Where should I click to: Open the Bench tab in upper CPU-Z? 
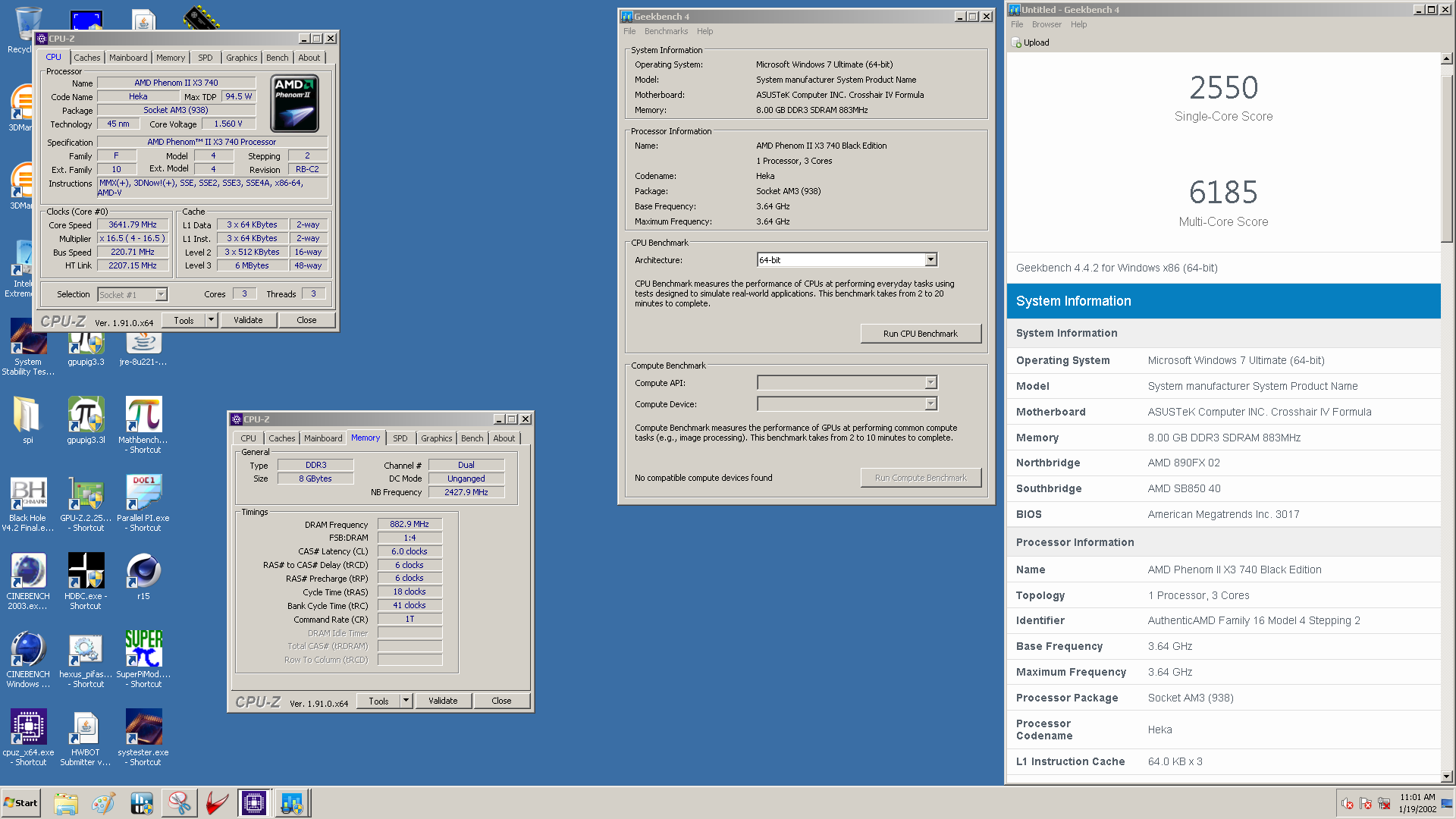(x=277, y=58)
